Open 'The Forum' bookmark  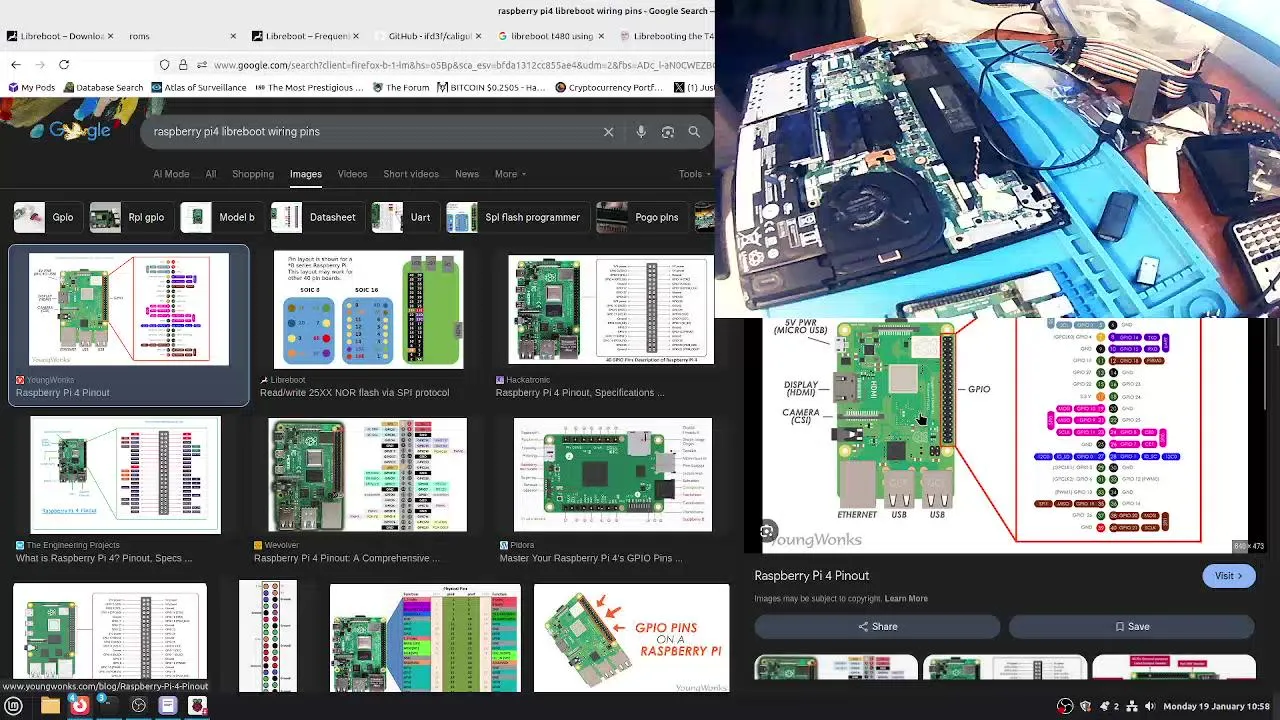(401, 87)
